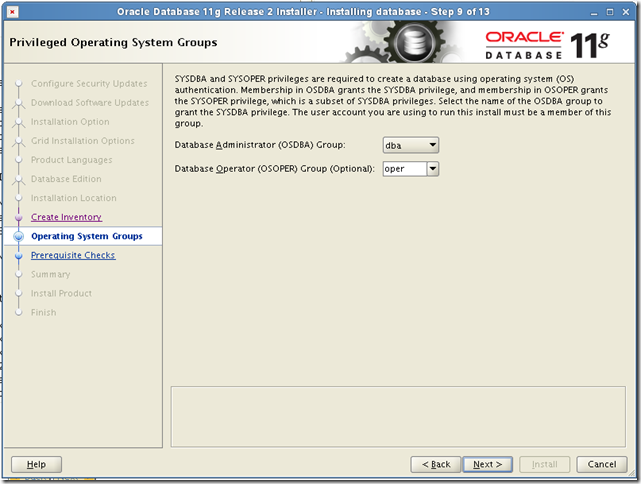Close the installer window
The width and height of the screenshot is (641, 484).
625,12
